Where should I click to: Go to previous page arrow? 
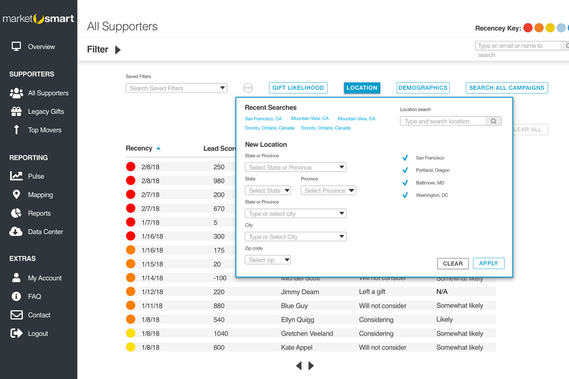[x=299, y=366]
